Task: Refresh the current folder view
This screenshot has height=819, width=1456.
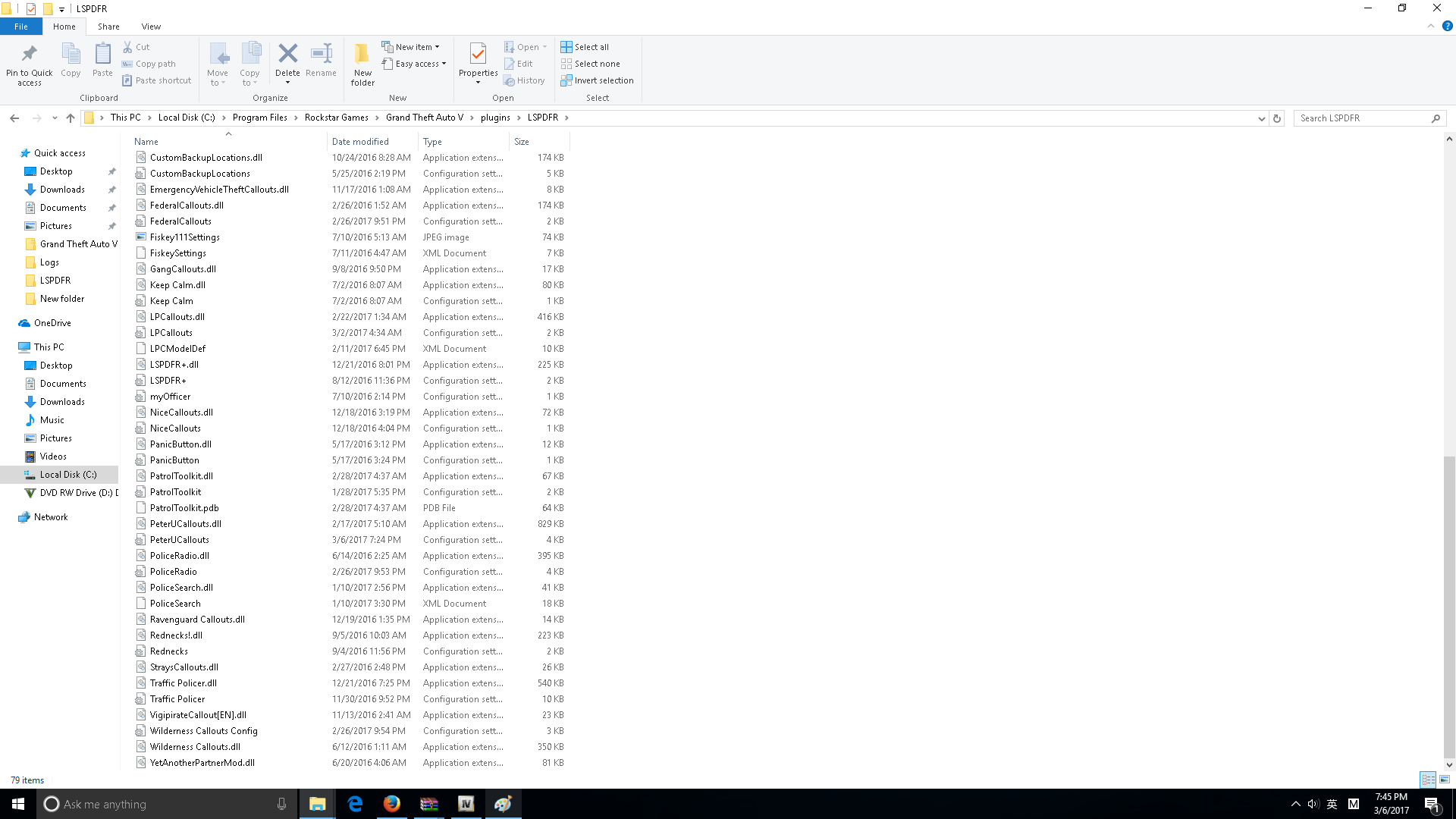Action: point(1277,118)
